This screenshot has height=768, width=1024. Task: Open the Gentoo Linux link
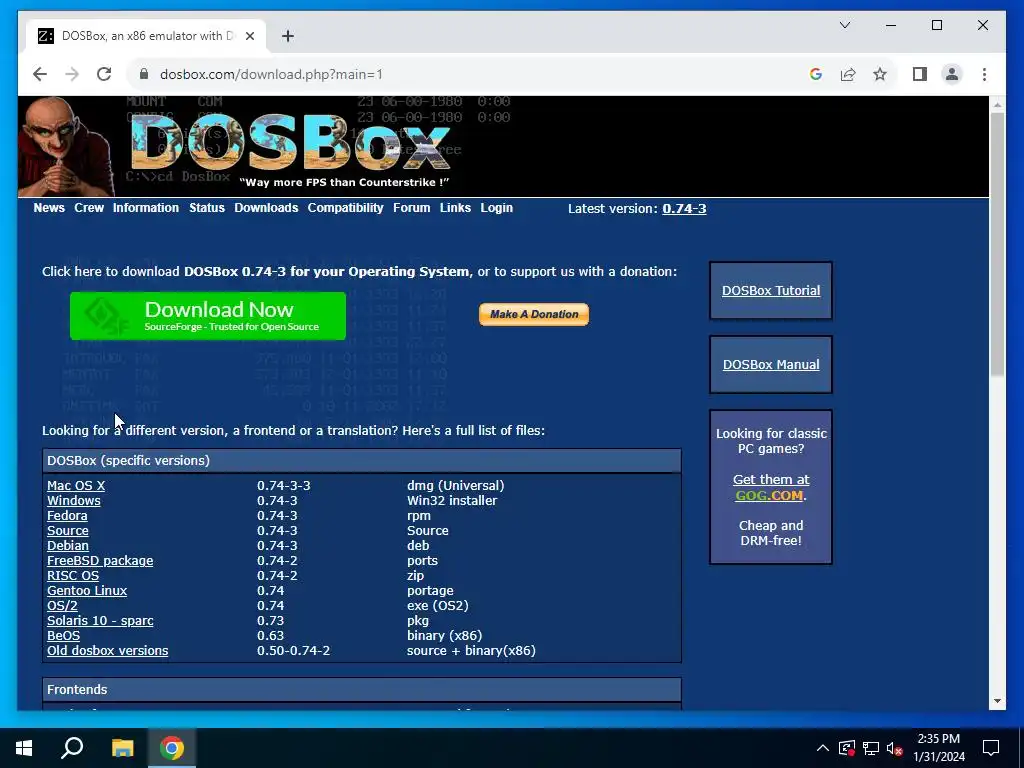point(87,590)
